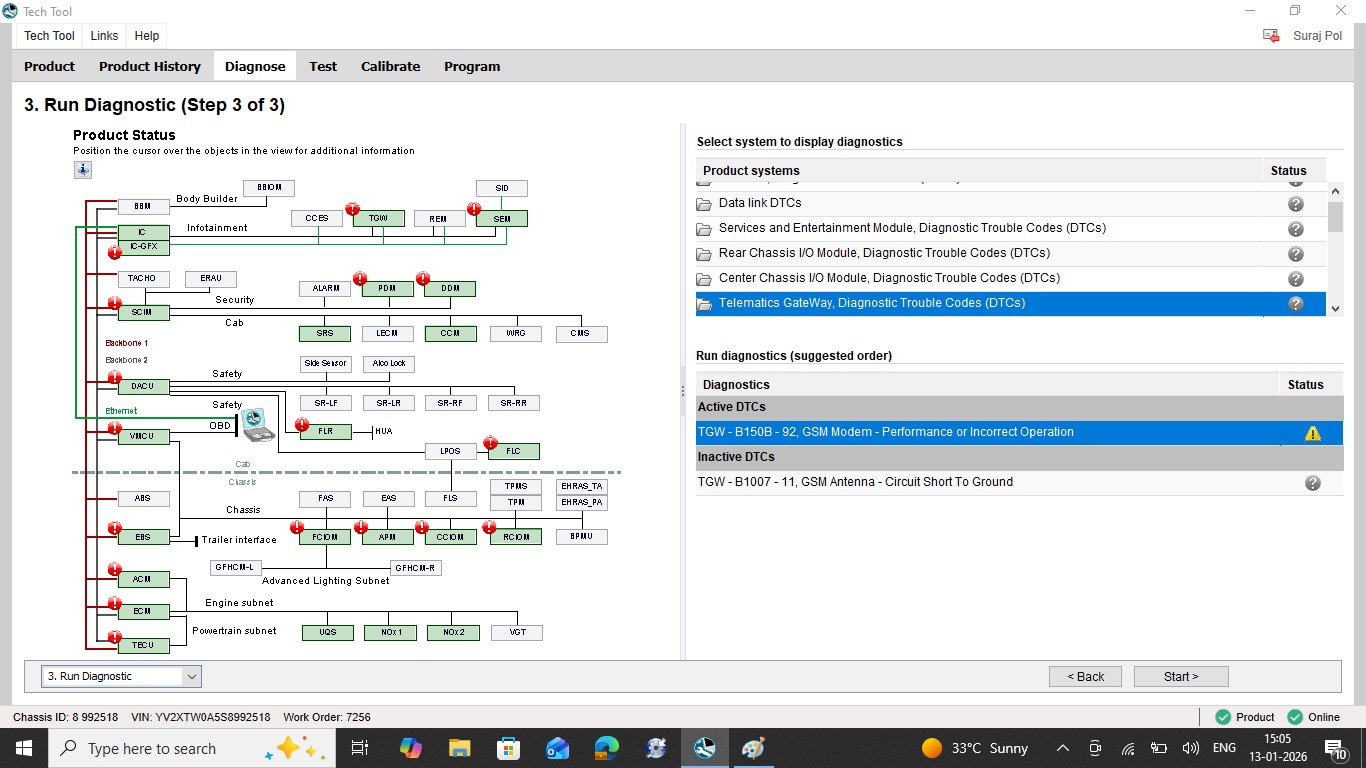Viewport: 1366px width, 768px height.
Task: Click notification icon beside Suraj Pol
Action: (1271, 35)
